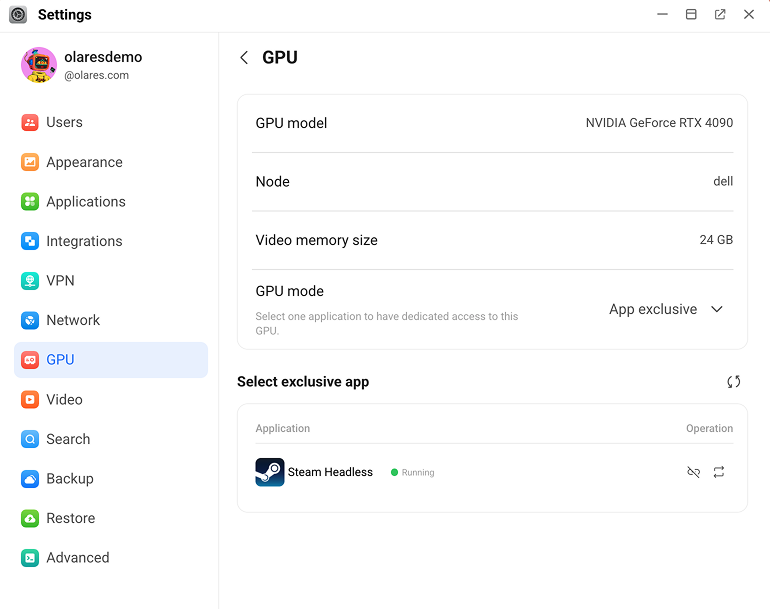
Task: Refresh the exclusive app list
Action: (x=734, y=382)
